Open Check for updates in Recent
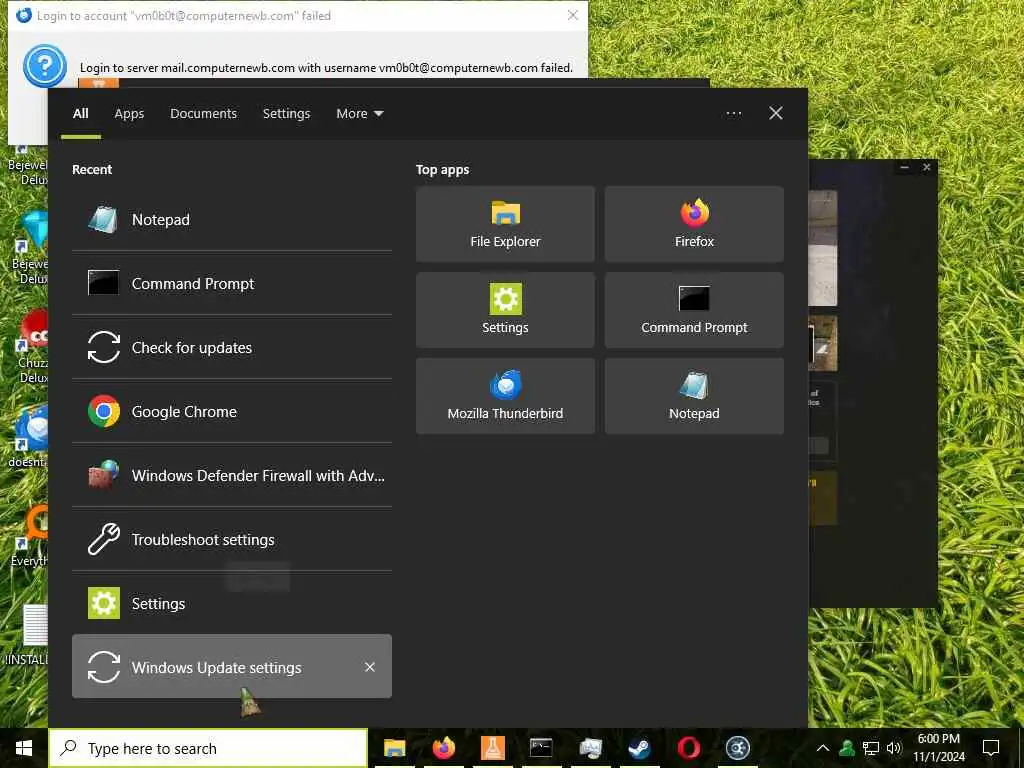Screen dimensions: 1024x768 pyautogui.click(x=232, y=347)
